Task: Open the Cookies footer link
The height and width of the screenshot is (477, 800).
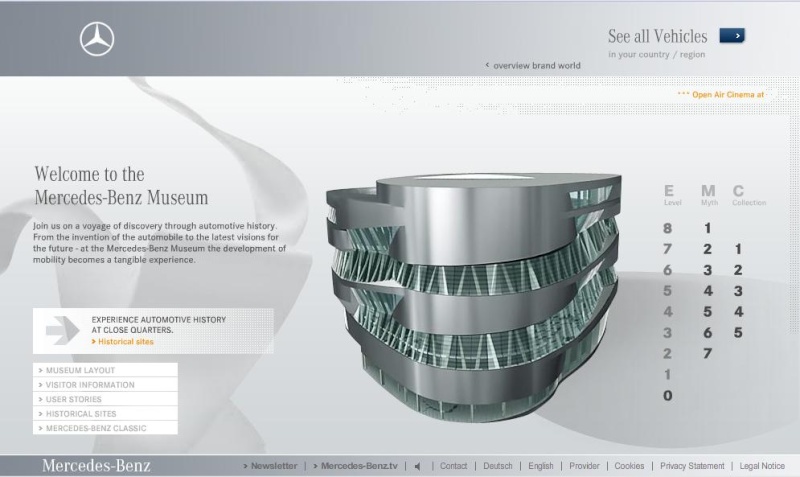Action: (629, 466)
